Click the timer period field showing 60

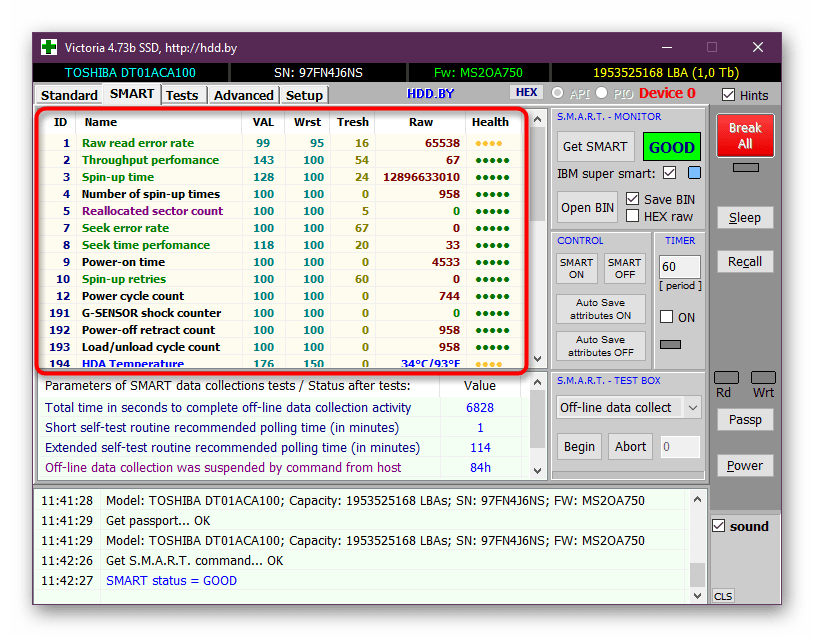click(x=680, y=267)
